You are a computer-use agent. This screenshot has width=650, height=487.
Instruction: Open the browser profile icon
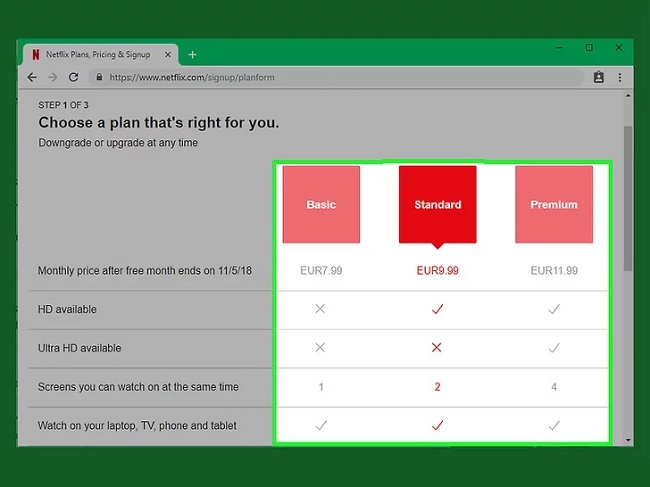(x=598, y=77)
